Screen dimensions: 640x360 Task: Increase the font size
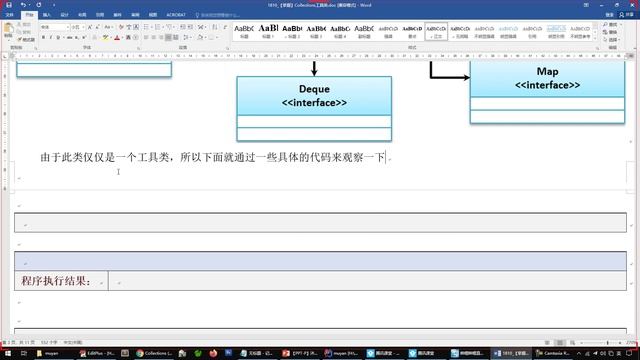90,27
